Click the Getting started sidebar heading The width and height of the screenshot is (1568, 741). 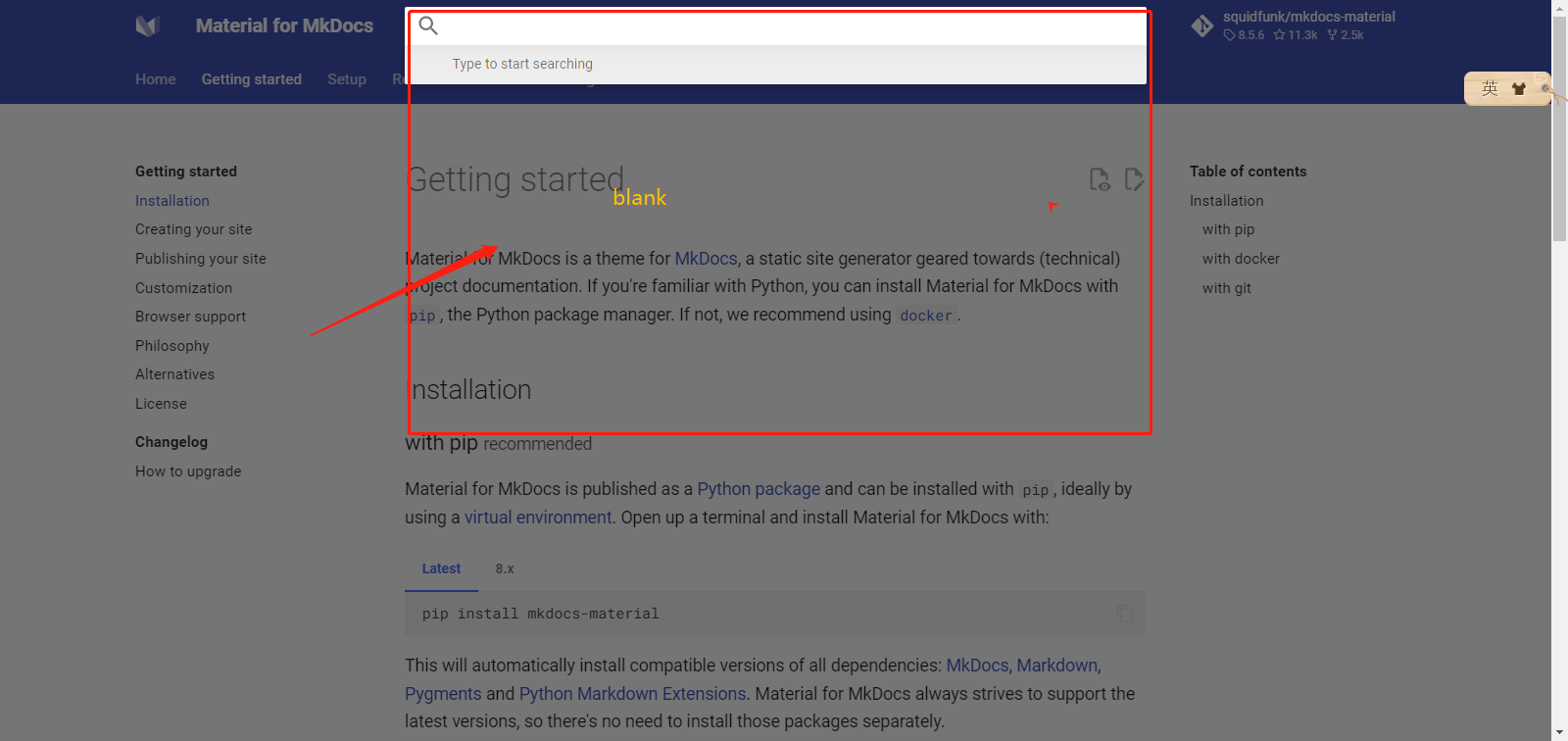186,172
